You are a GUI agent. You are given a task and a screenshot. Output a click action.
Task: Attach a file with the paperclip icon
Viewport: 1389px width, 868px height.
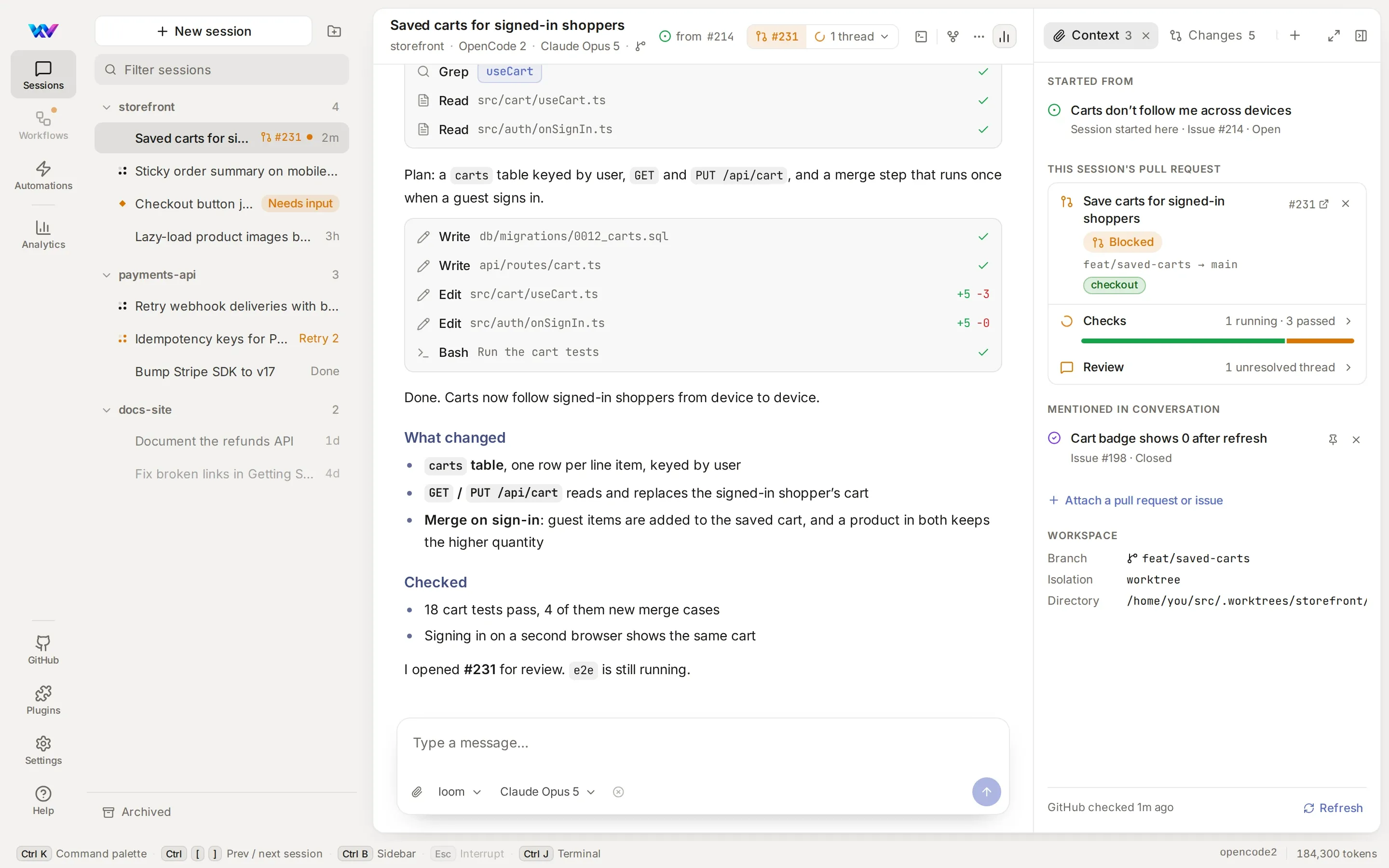click(417, 792)
